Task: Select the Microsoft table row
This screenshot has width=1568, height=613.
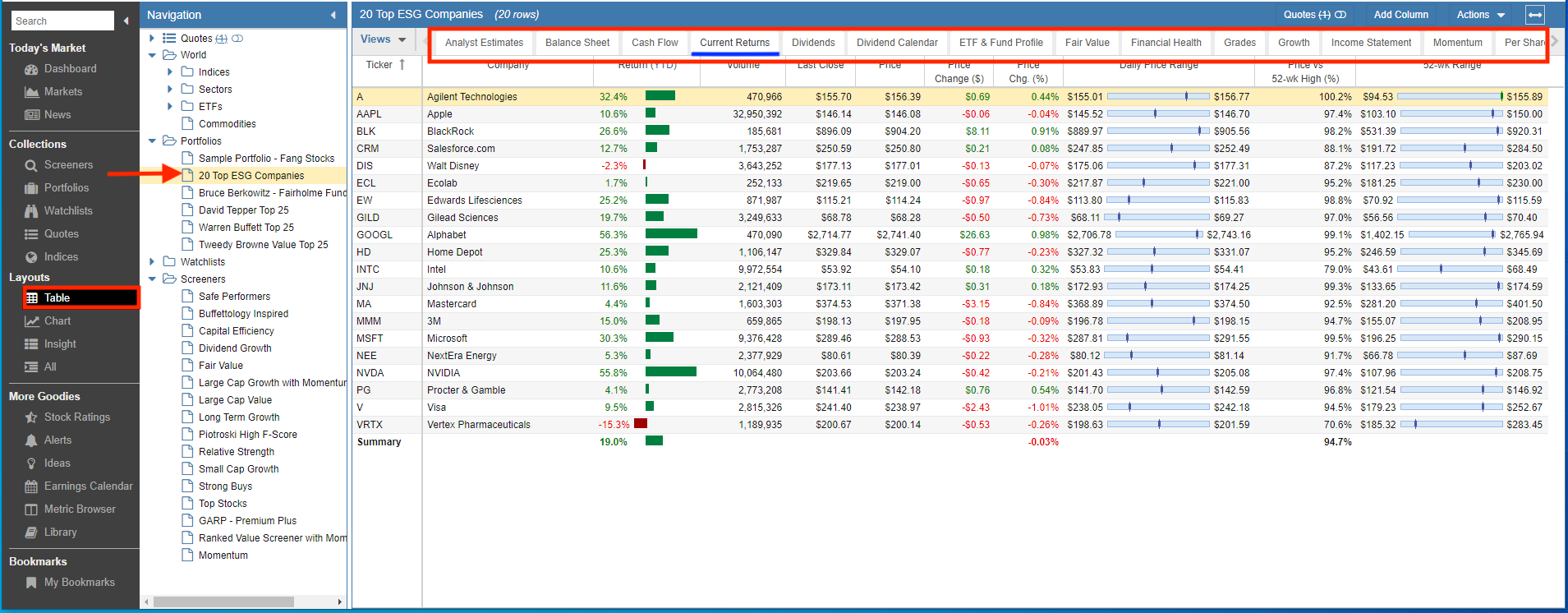Action: (950, 339)
